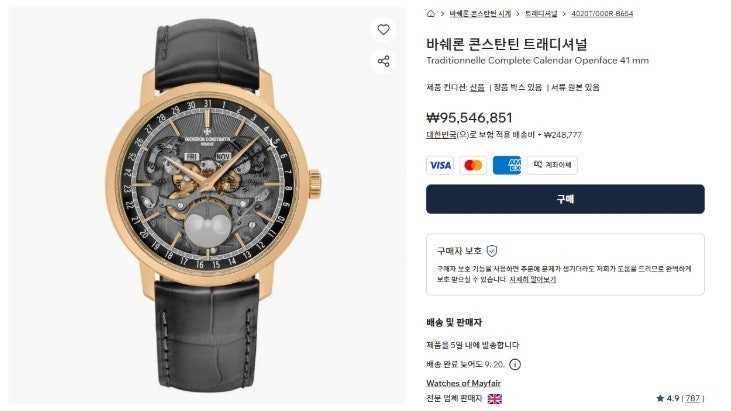731x411 pixels.
Task: Enlarge the Vacheron Constantin watch image
Action: (x=207, y=205)
